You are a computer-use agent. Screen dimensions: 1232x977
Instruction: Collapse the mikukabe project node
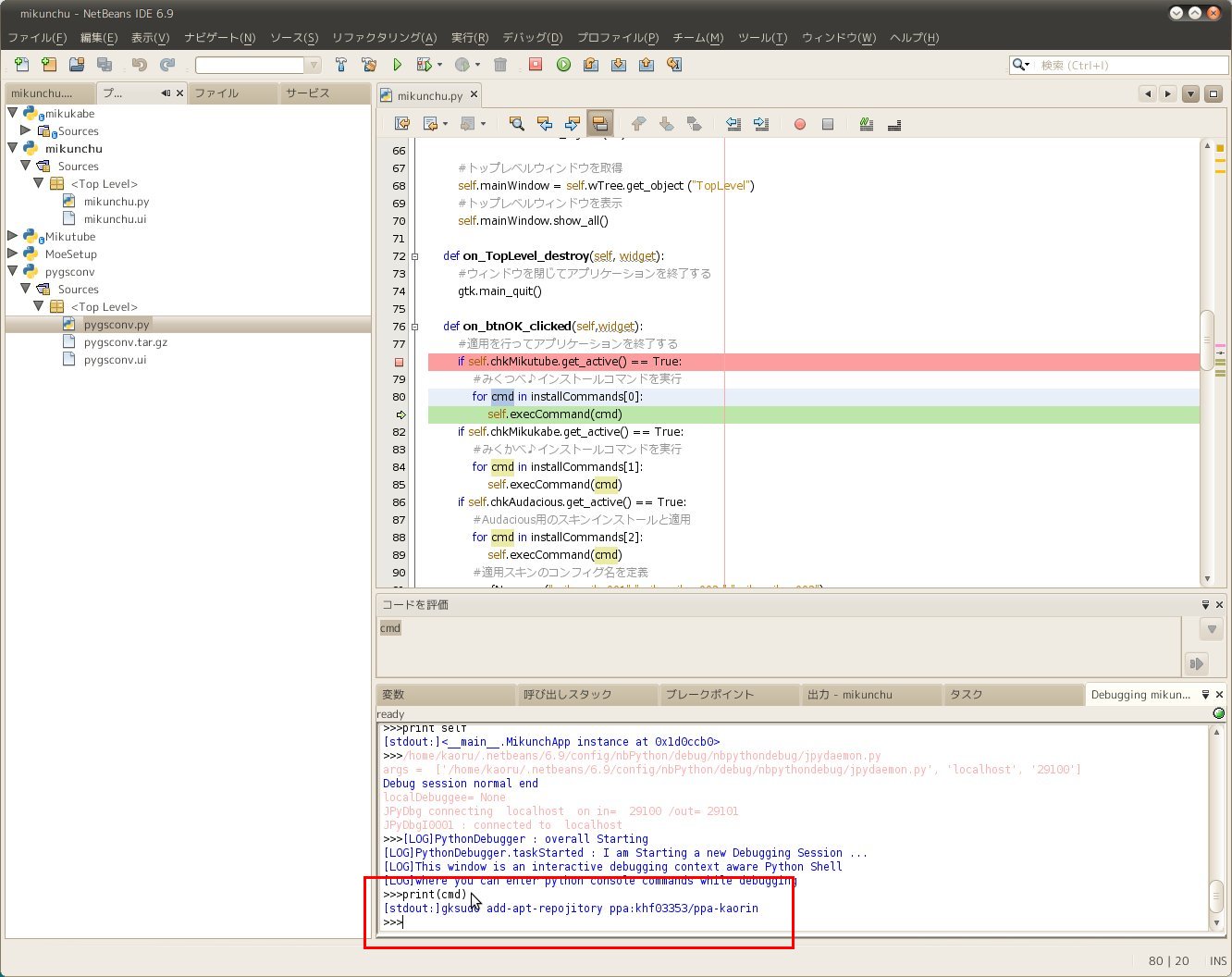click(13, 113)
